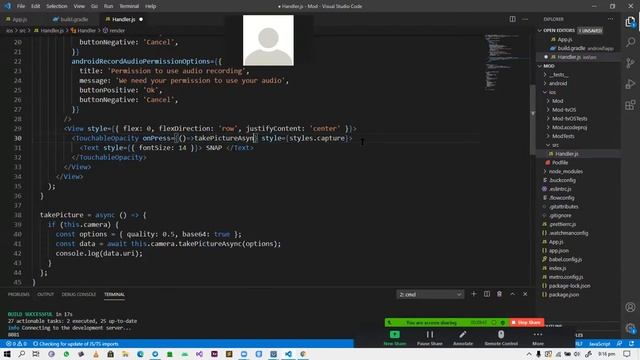640x360 pixels.
Task: Collapse the MOD project folder section
Action: pyautogui.click(x=540, y=66)
